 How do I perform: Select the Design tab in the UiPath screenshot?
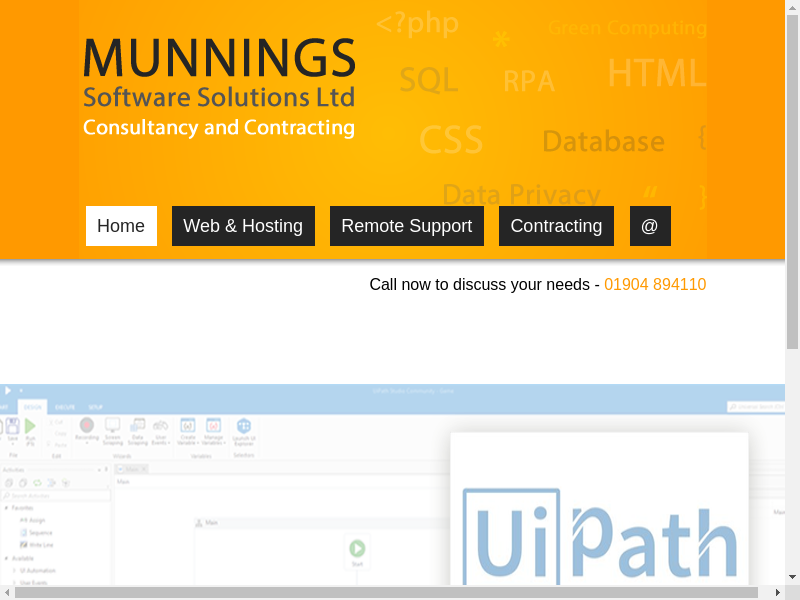coord(33,407)
